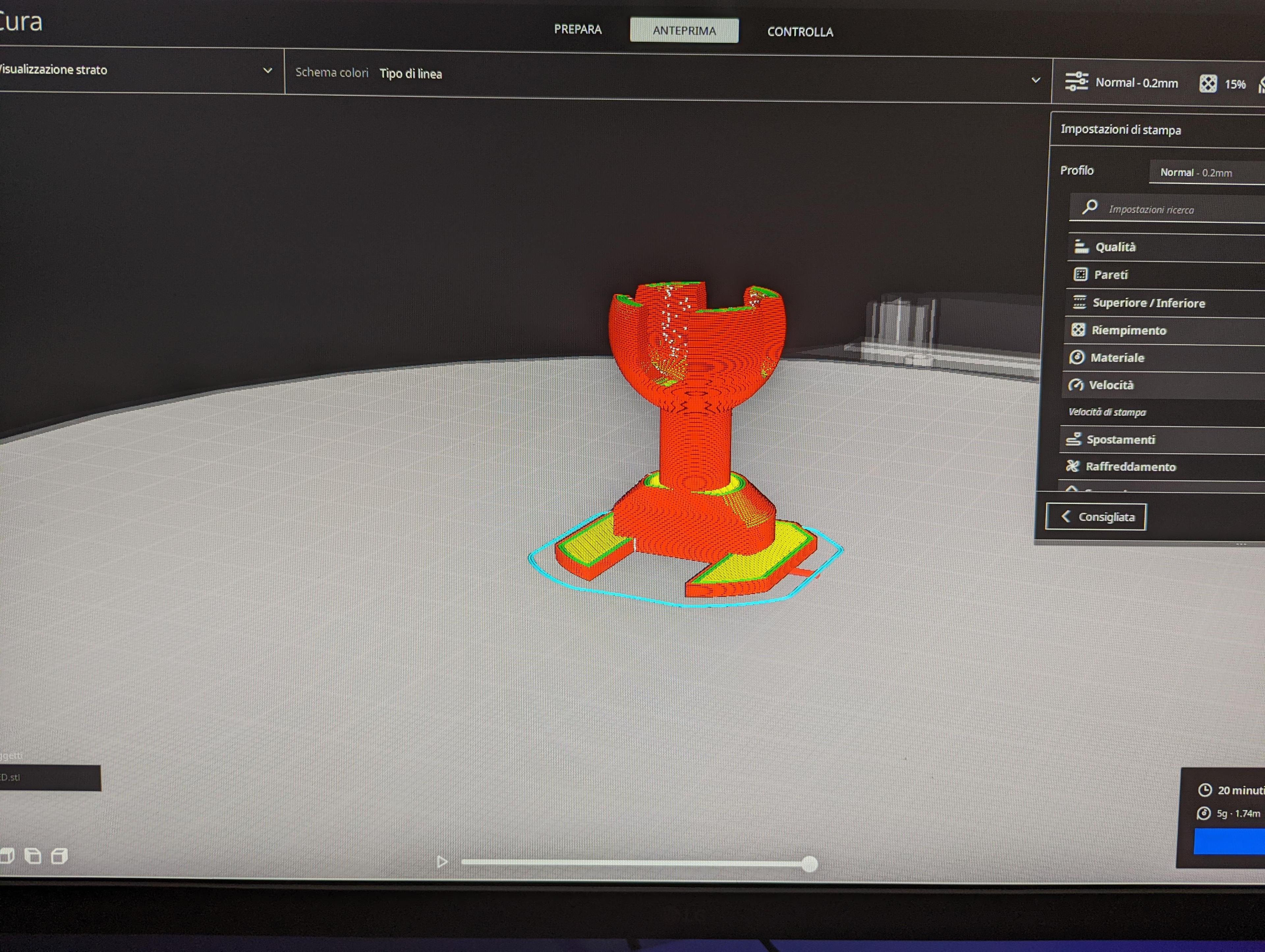Screen dimensions: 1265x952
Task: Click the simulation path slider handle
Action: (809, 864)
